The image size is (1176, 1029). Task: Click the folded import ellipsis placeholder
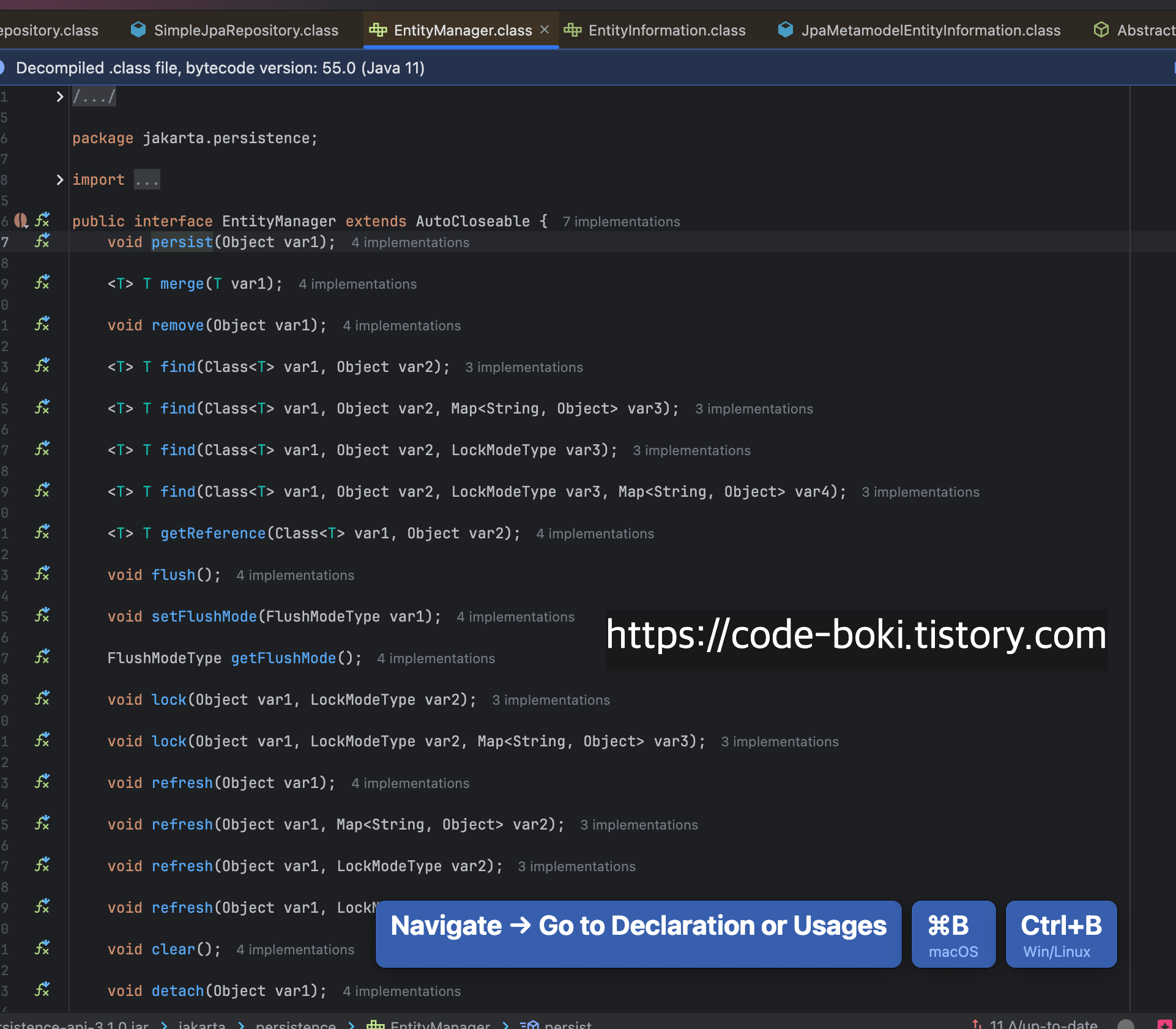(147, 180)
